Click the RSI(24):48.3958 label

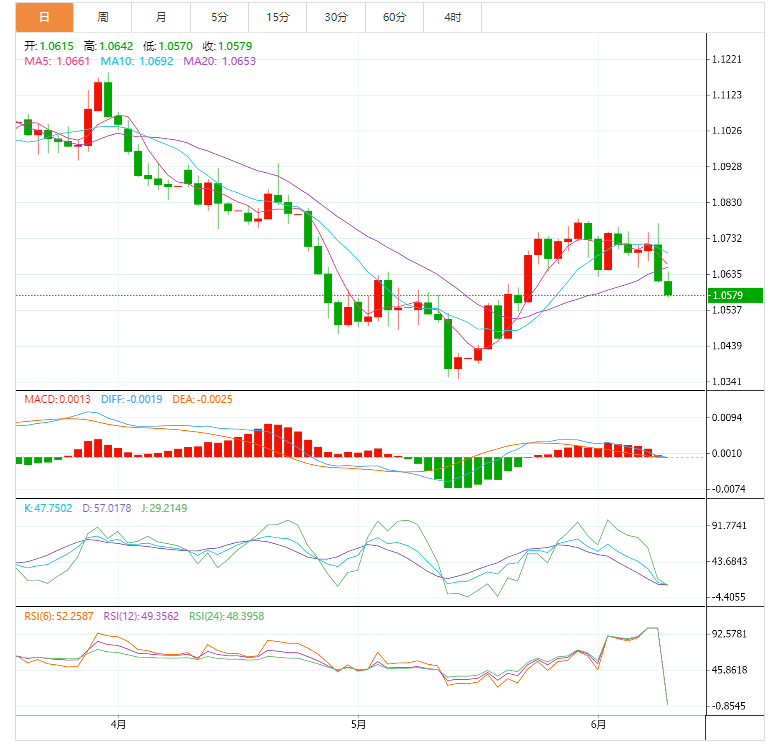226,616
